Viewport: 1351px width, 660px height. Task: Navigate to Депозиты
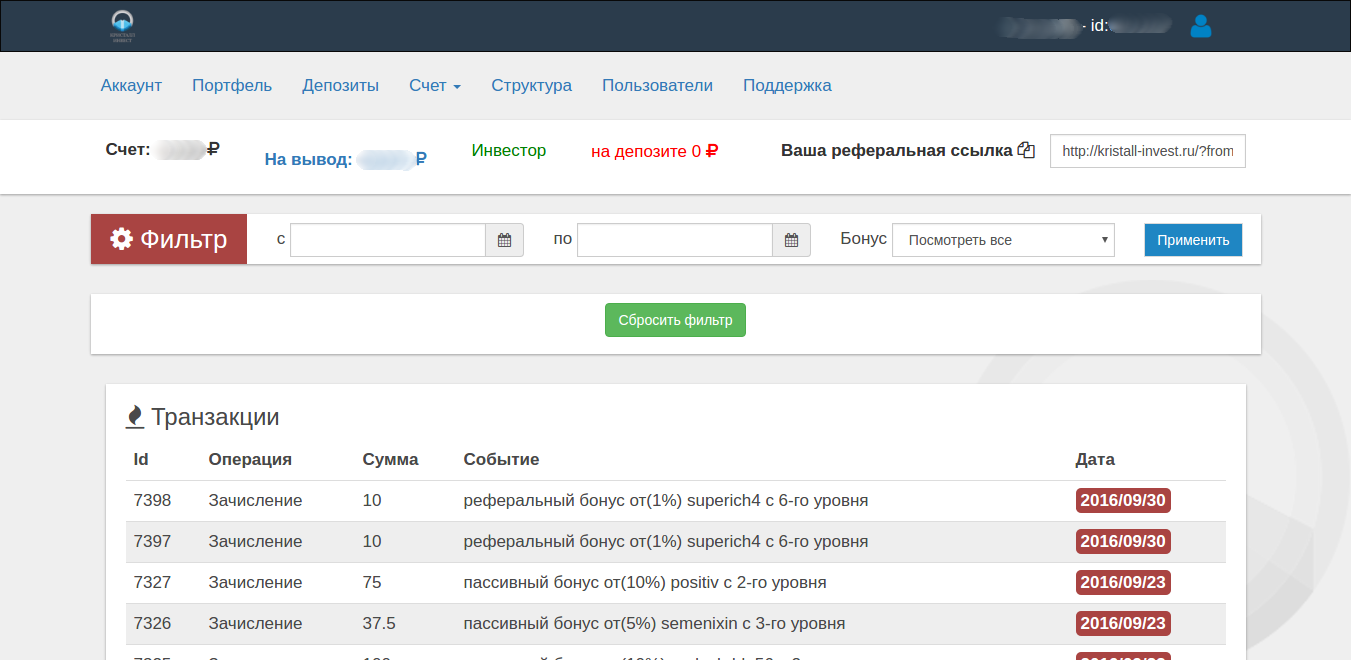pos(341,86)
